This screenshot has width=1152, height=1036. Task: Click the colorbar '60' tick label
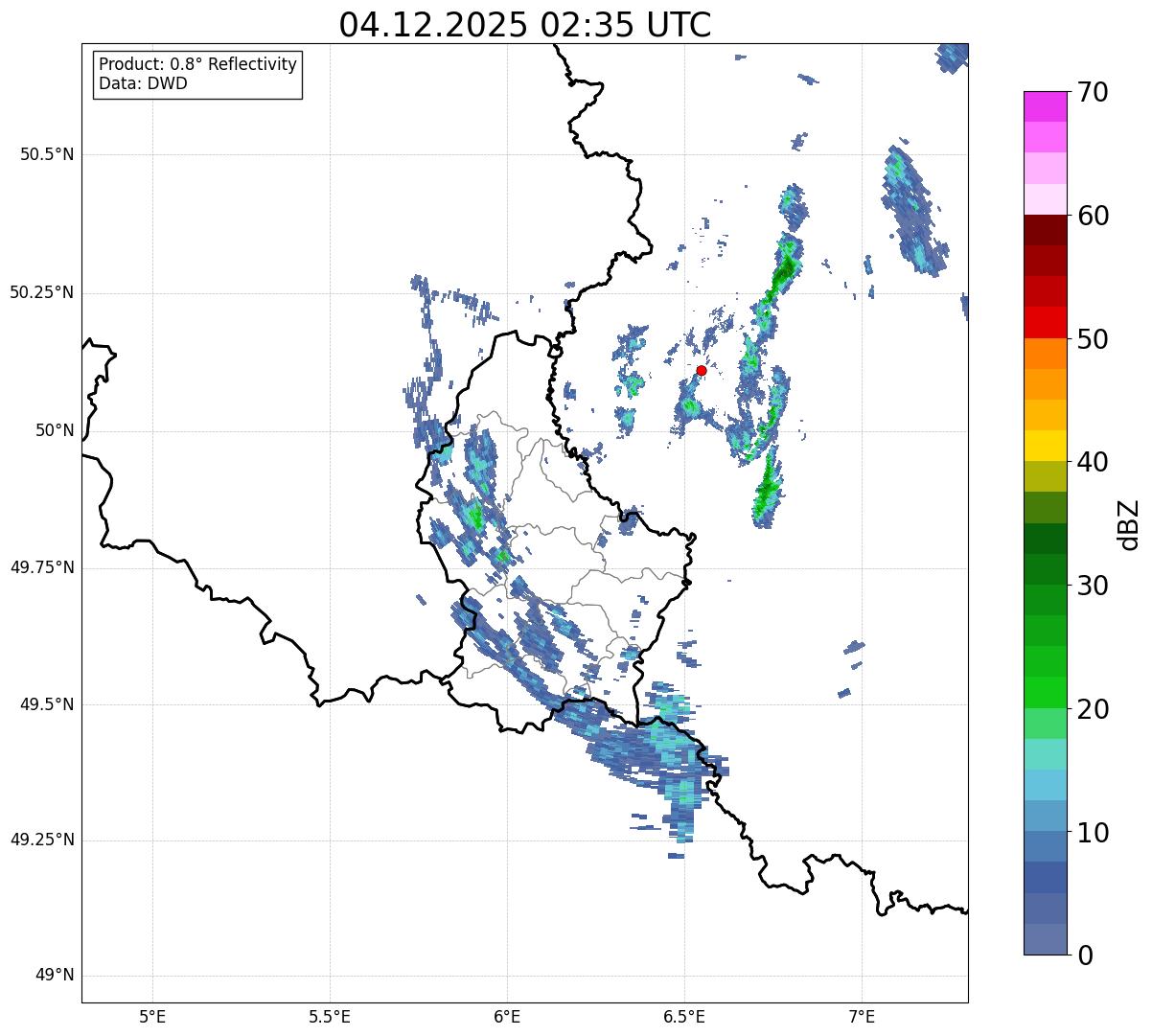[1093, 216]
